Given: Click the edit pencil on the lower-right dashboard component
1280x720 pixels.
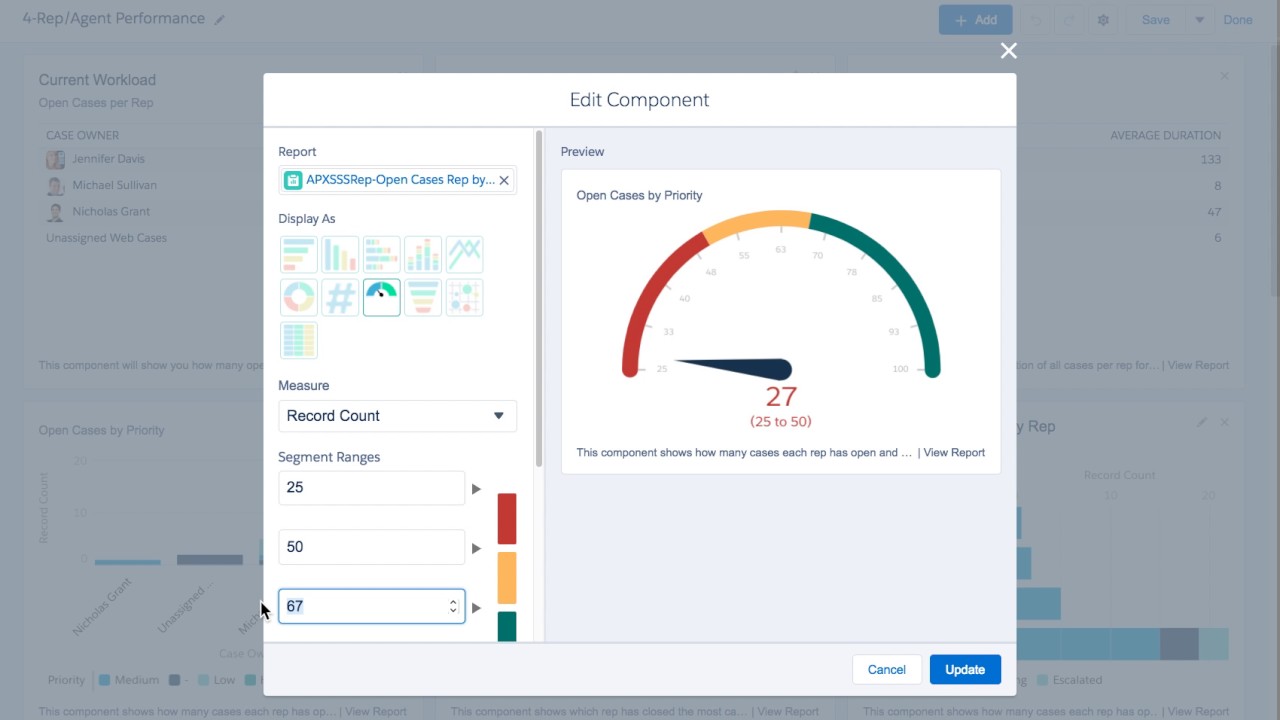Looking at the screenshot, I should 1202,423.
